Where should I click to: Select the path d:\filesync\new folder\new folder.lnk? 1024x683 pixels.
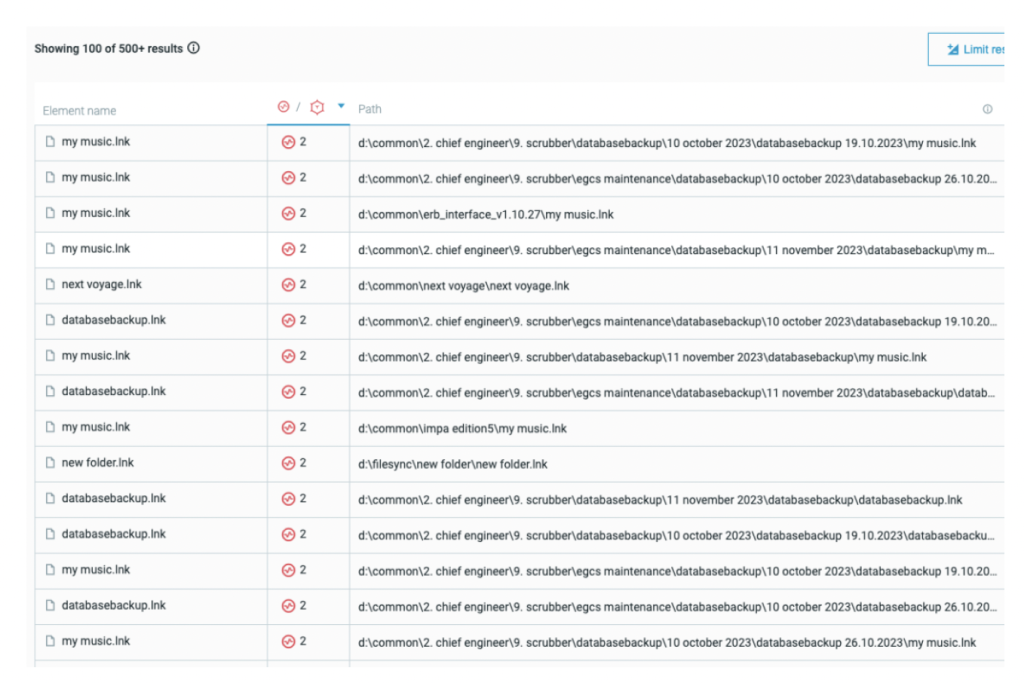(452, 464)
